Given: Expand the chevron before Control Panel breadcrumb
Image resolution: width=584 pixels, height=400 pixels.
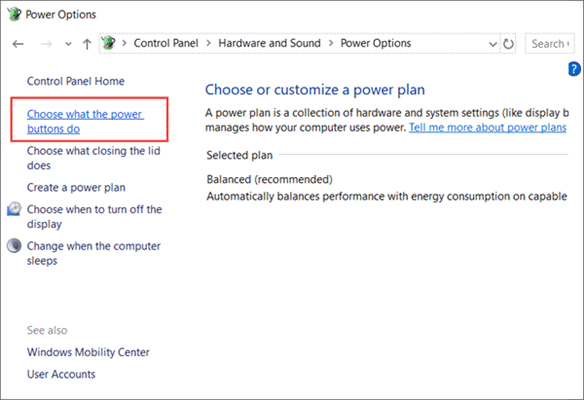Looking at the screenshot, I should 124,43.
